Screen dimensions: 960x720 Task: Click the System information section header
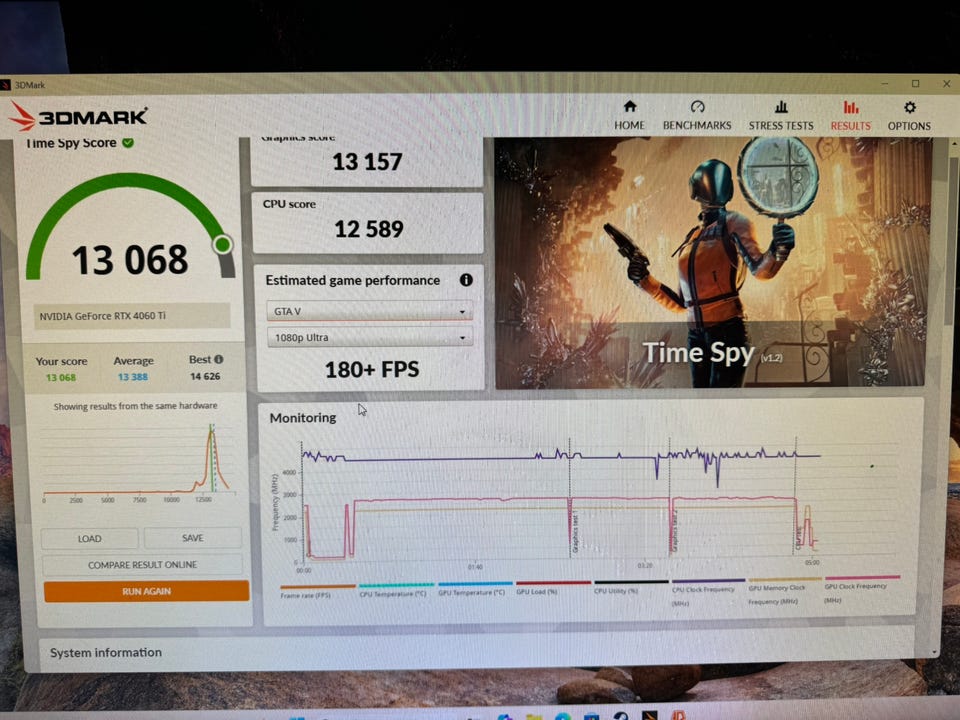[x=106, y=653]
